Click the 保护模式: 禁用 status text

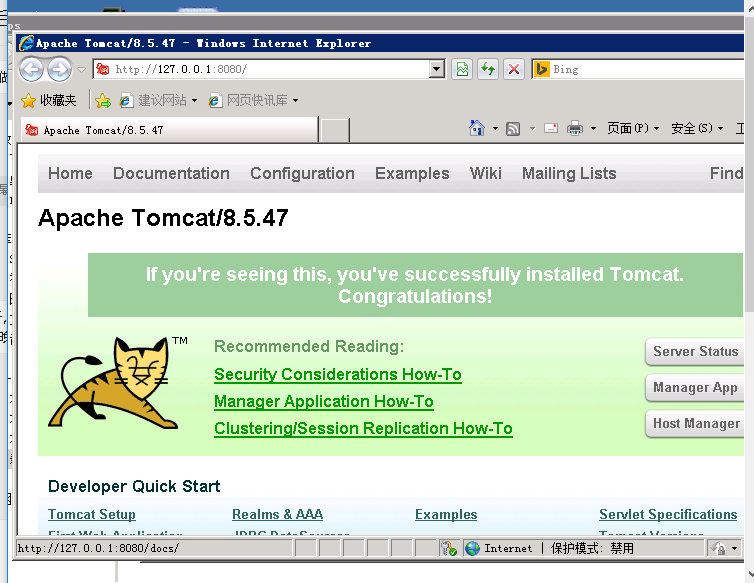(592, 548)
